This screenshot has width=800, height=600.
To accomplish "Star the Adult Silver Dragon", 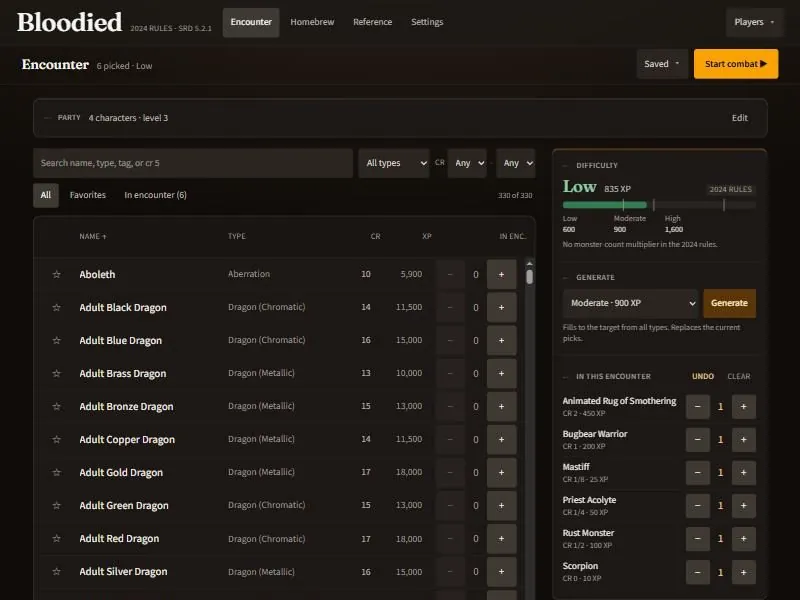I will pos(57,571).
